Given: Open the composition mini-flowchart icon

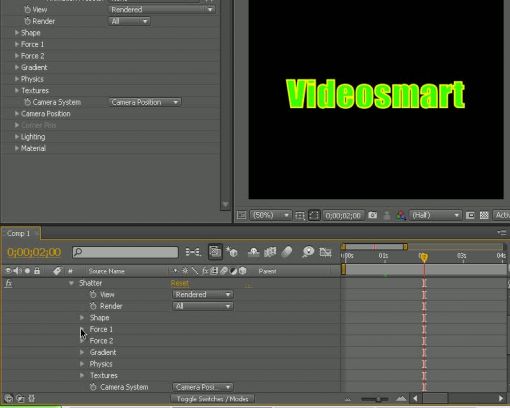Looking at the screenshot, I should click(193, 252).
